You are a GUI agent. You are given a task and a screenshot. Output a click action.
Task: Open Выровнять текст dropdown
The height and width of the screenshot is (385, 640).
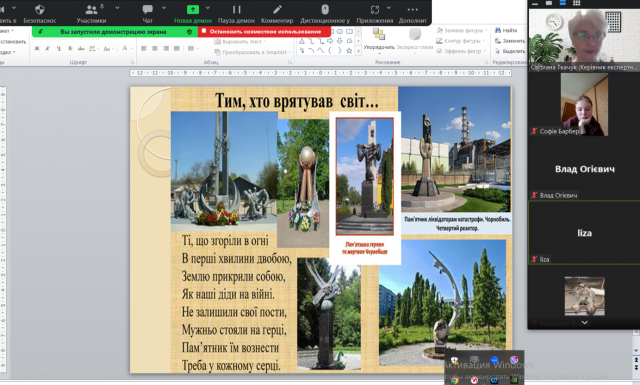click(240, 42)
